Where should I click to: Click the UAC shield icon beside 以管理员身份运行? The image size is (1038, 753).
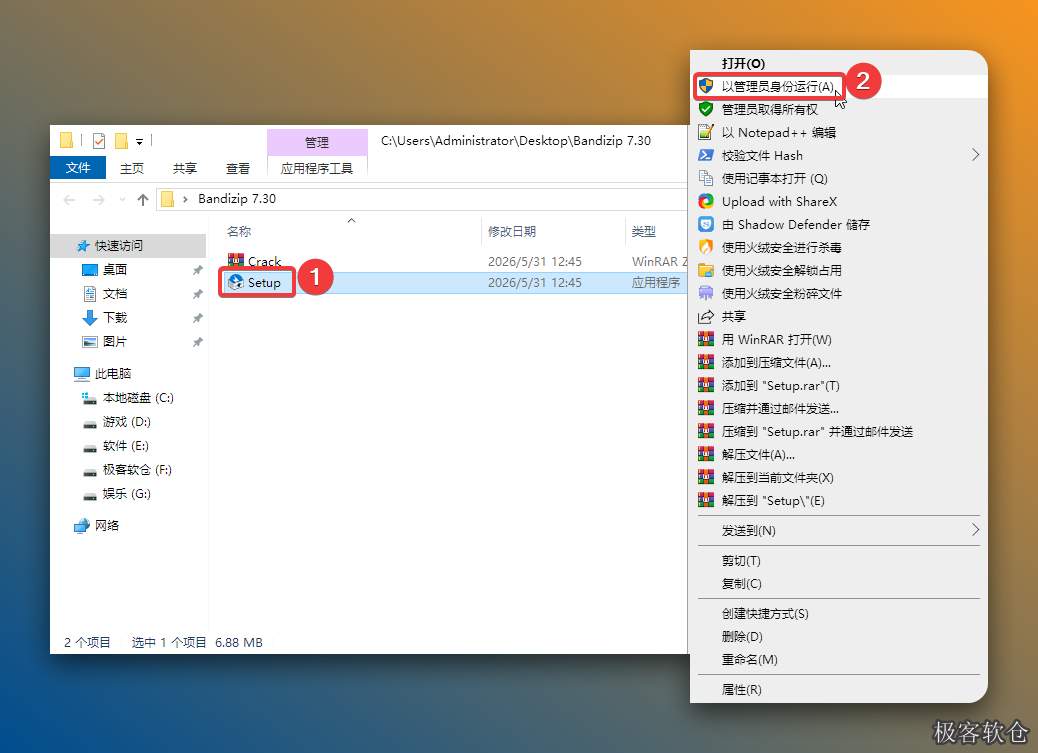coord(706,86)
